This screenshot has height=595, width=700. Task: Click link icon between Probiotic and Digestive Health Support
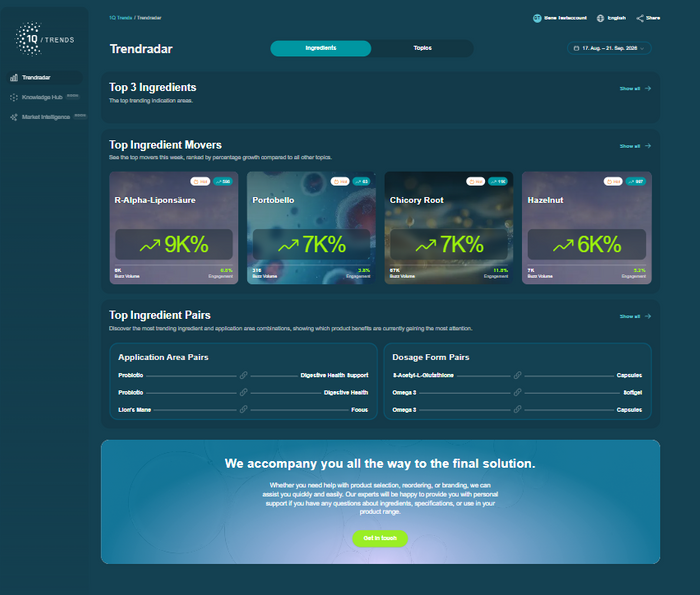pyautogui.click(x=243, y=375)
